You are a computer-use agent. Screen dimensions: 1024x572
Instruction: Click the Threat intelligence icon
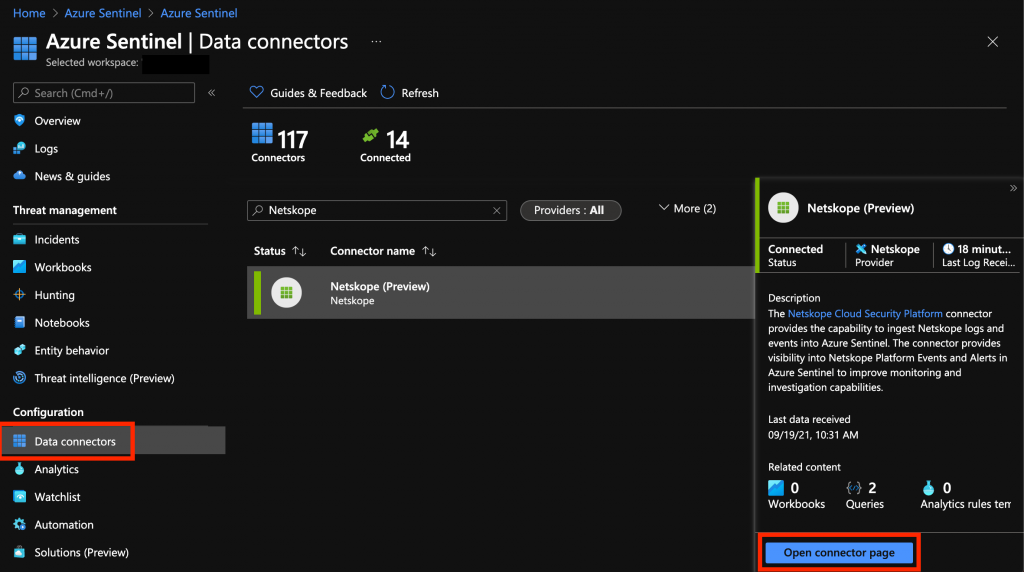point(20,377)
